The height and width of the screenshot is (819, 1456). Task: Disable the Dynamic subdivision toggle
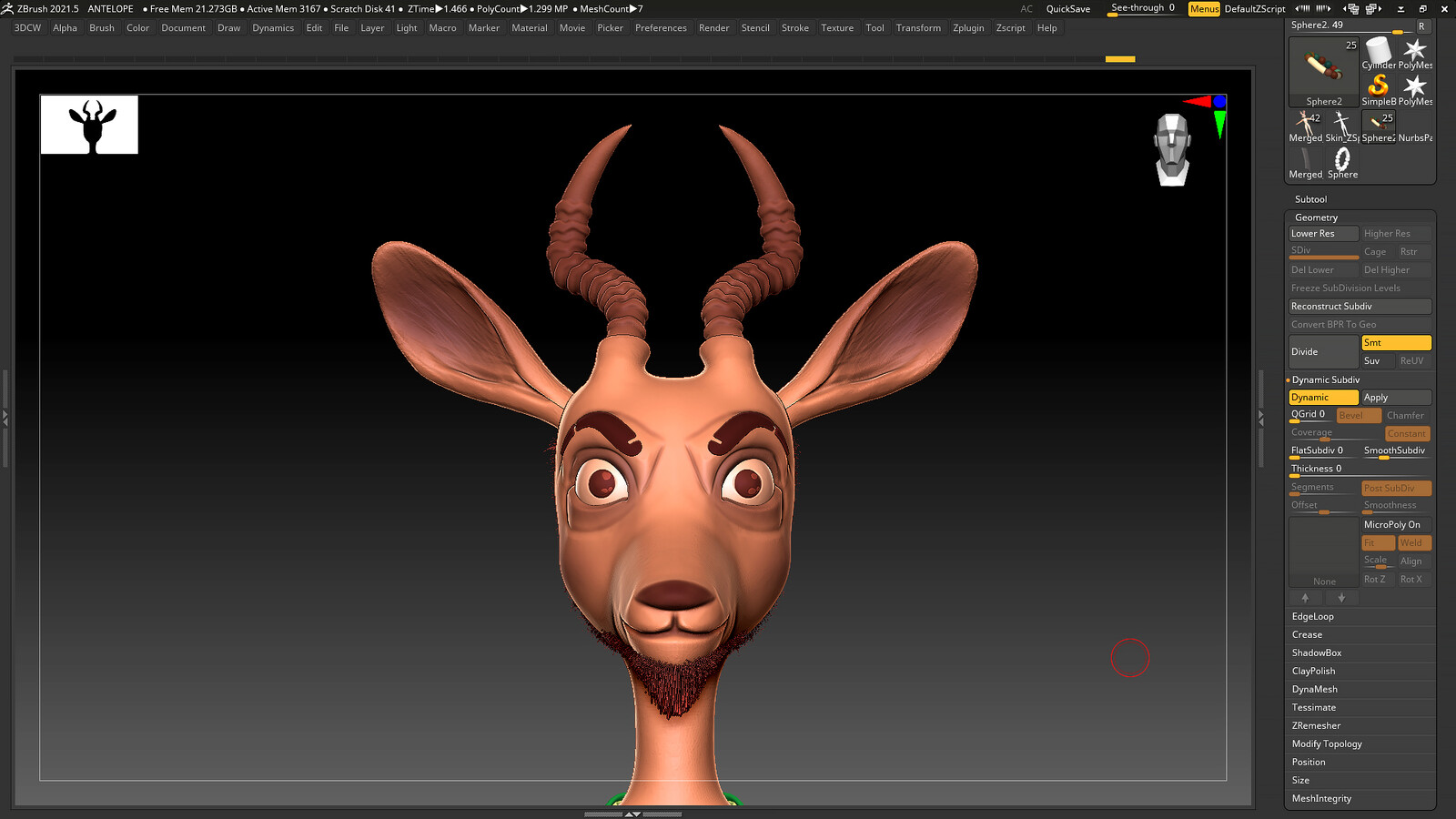click(1323, 398)
